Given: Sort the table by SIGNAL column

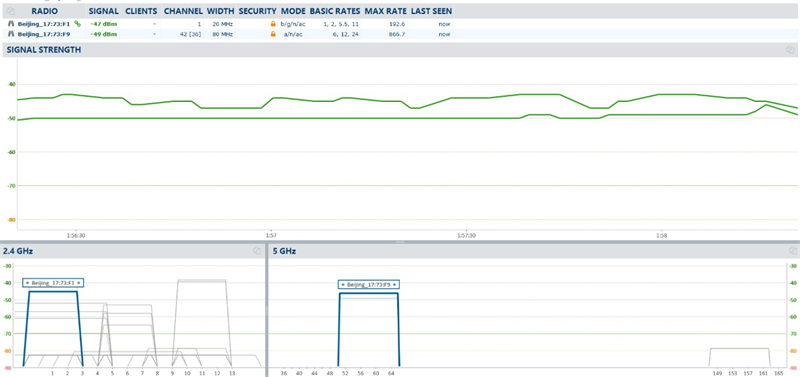Looking at the screenshot, I should (x=104, y=11).
